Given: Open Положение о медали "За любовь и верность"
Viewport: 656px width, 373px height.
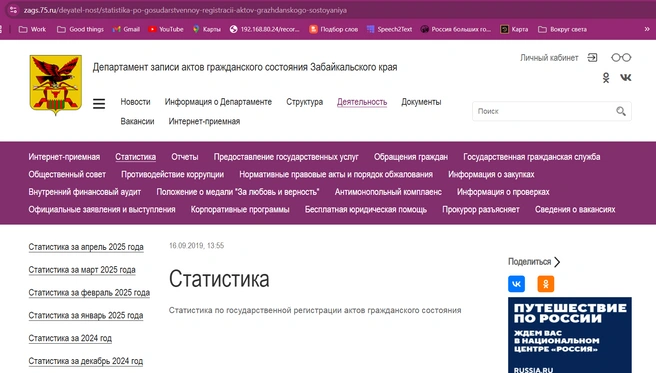Looking at the screenshot, I should pyautogui.click(x=238, y=192).
